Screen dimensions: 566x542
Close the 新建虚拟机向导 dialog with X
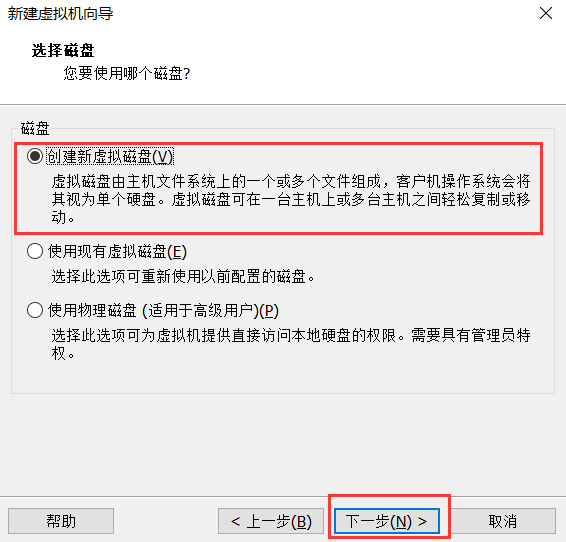coord(546,13)
